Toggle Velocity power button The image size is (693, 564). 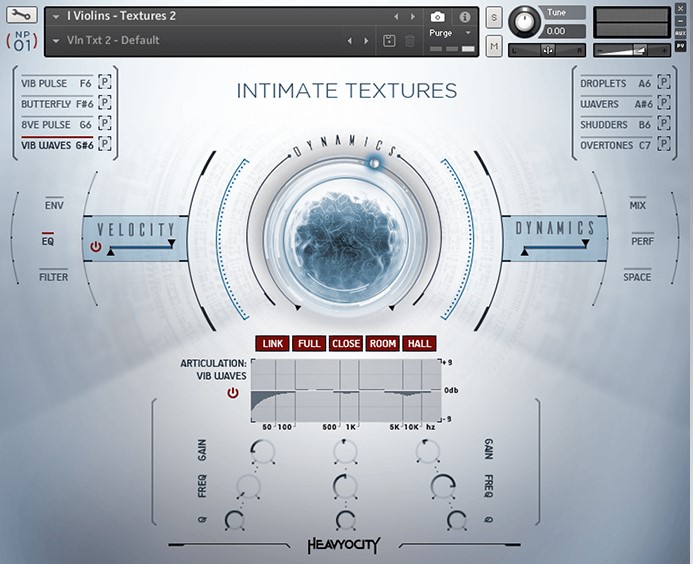coord(95,247)
